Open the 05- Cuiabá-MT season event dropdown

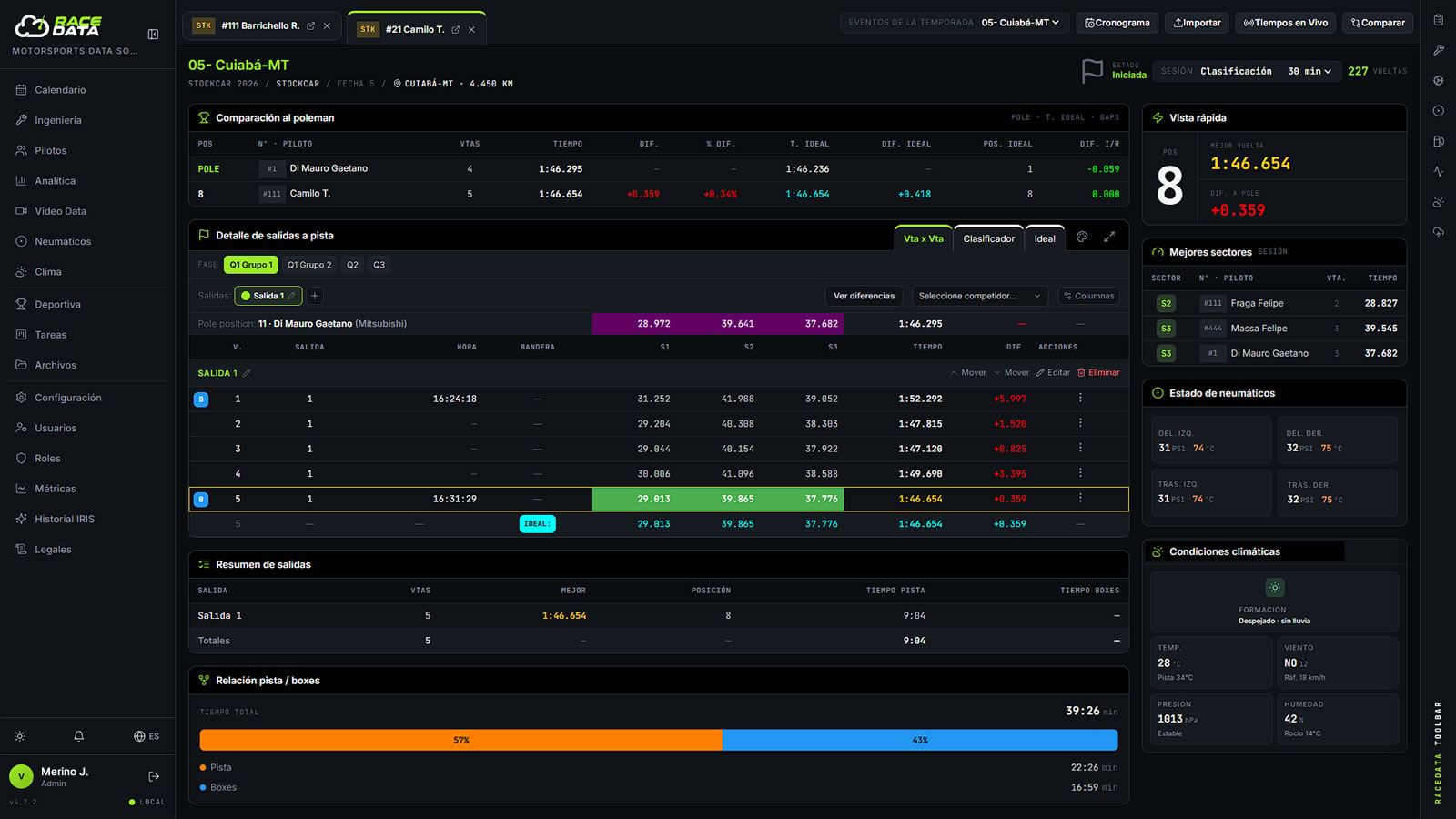click(x=1020, y=23)
